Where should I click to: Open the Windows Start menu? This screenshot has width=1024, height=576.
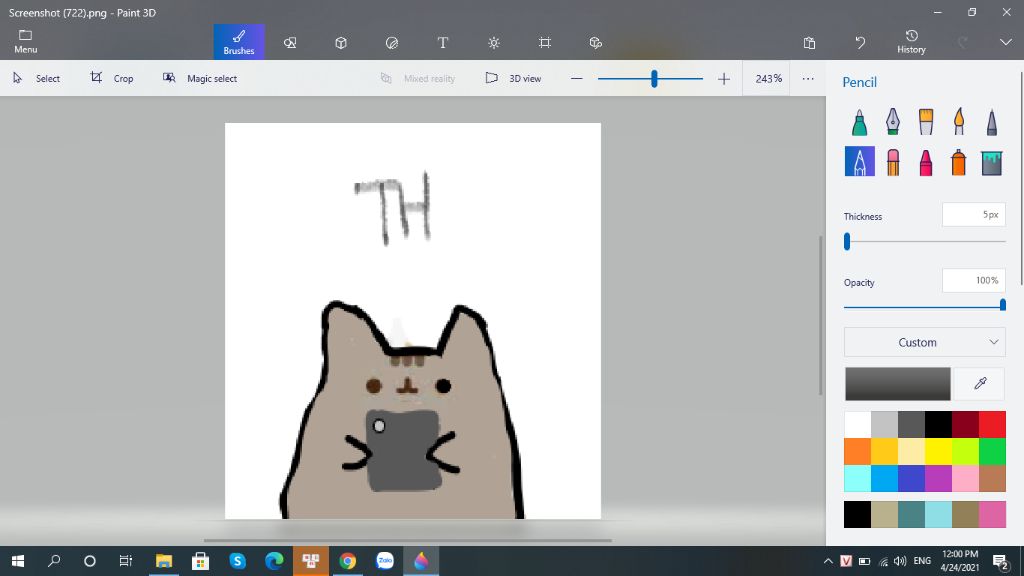coord(18,561)
